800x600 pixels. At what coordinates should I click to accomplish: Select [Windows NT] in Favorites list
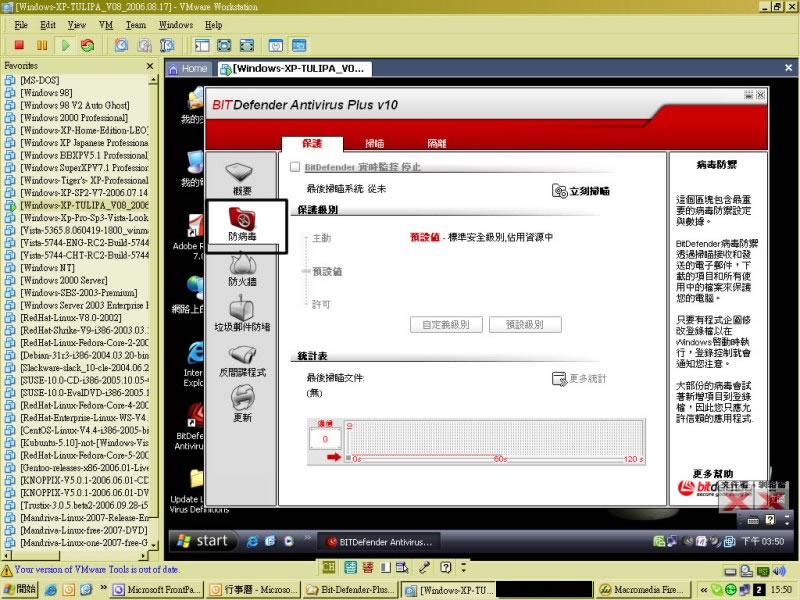[47, 267]
